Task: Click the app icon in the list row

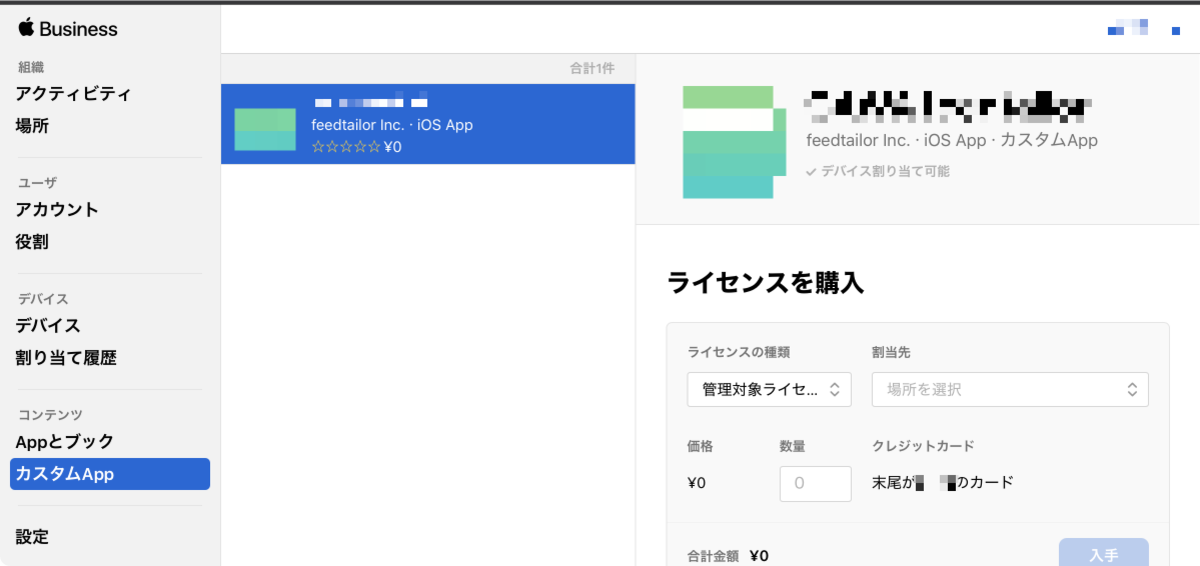Action: point(265,129)
